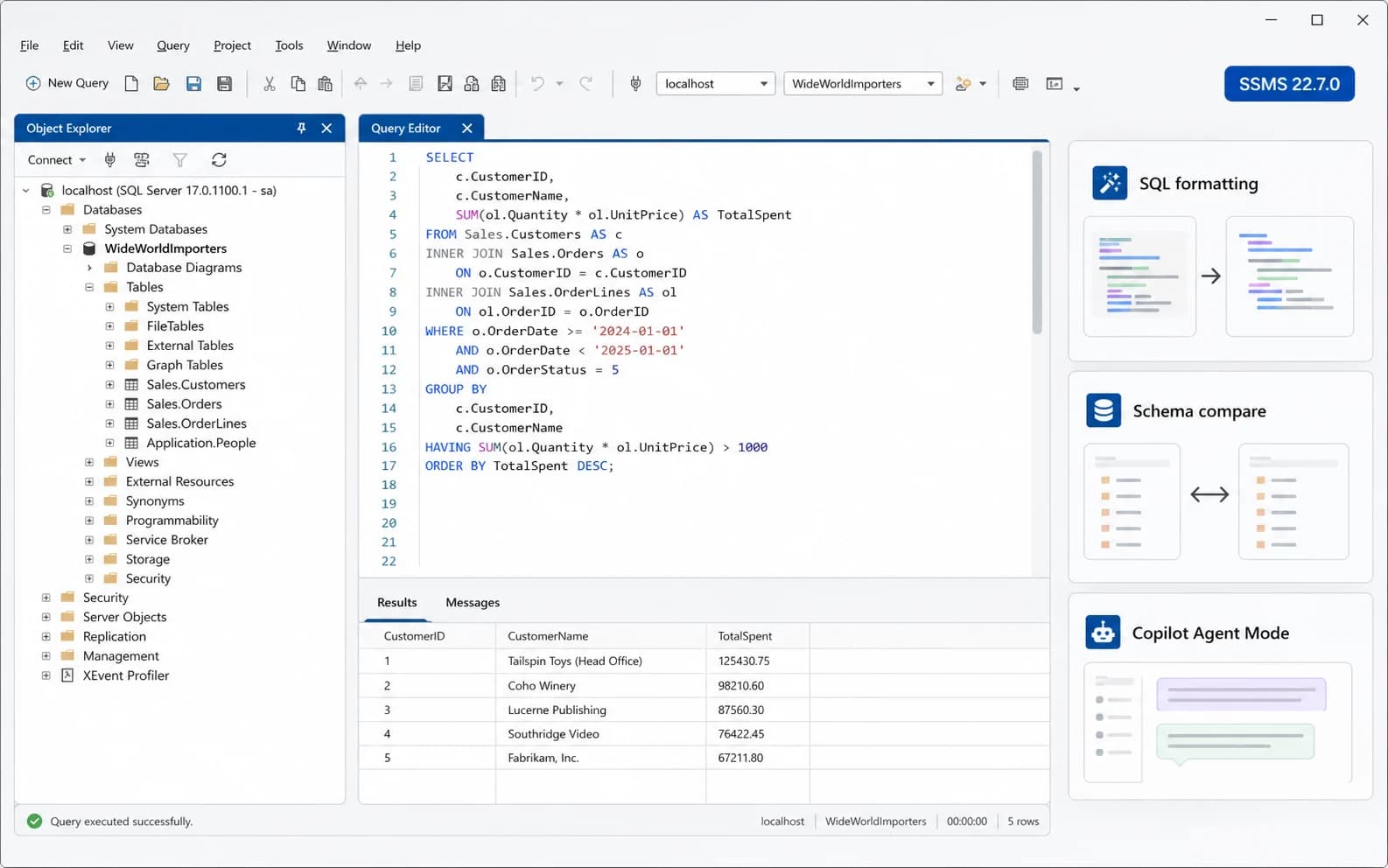Cut selection with the scissors icon
This screenshot has height=868, width=1388.
(x=269, y=83)
